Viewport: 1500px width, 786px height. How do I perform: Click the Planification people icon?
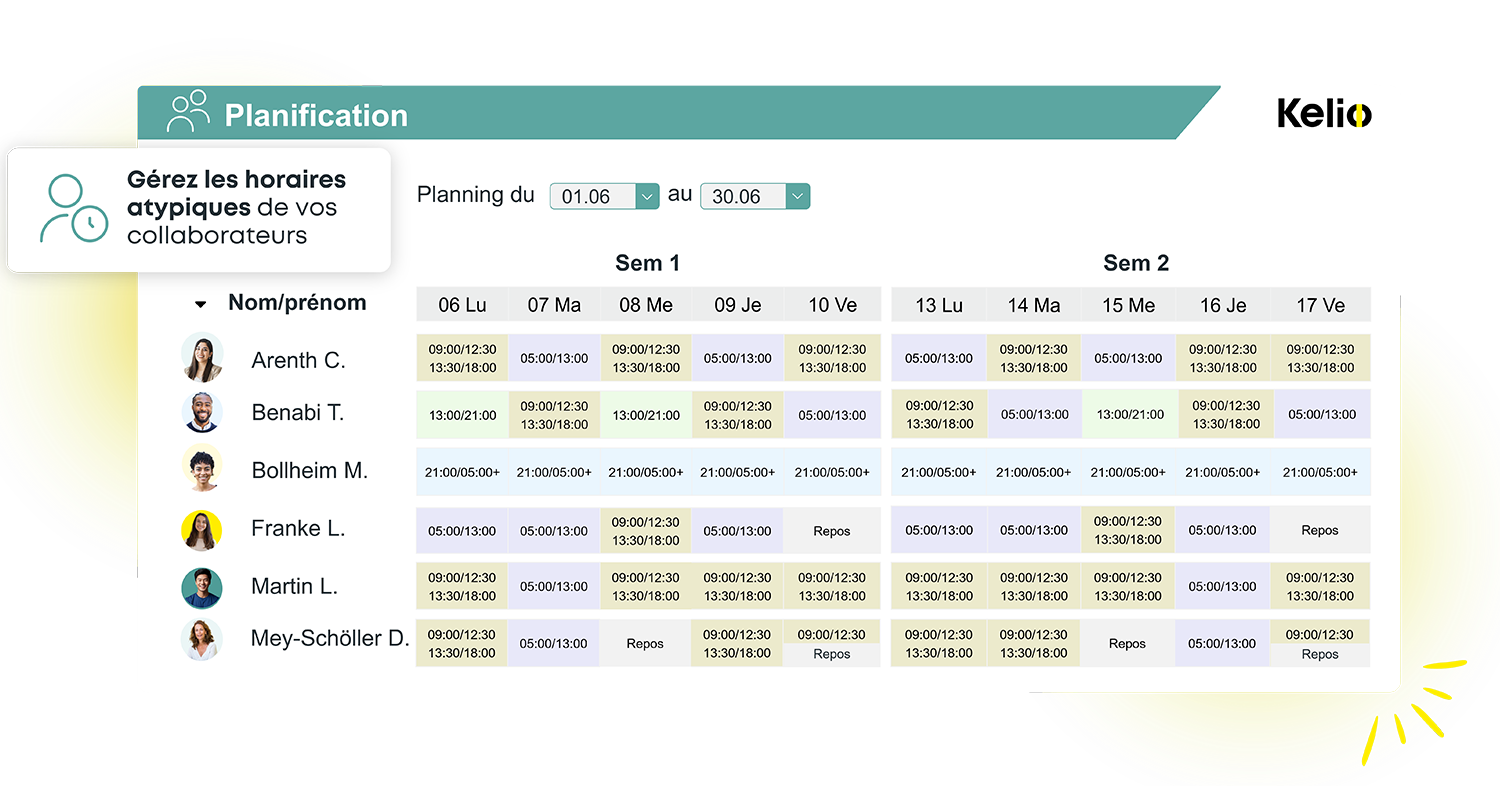point(188,111)
